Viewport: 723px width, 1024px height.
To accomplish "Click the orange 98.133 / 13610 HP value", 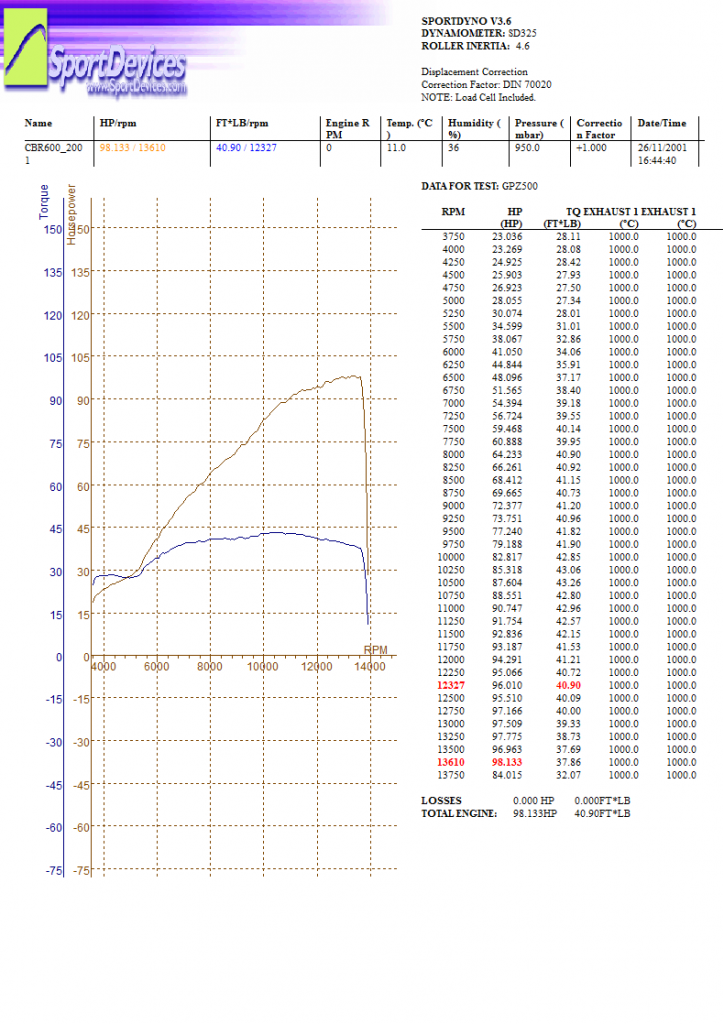I will coord(132,147).
